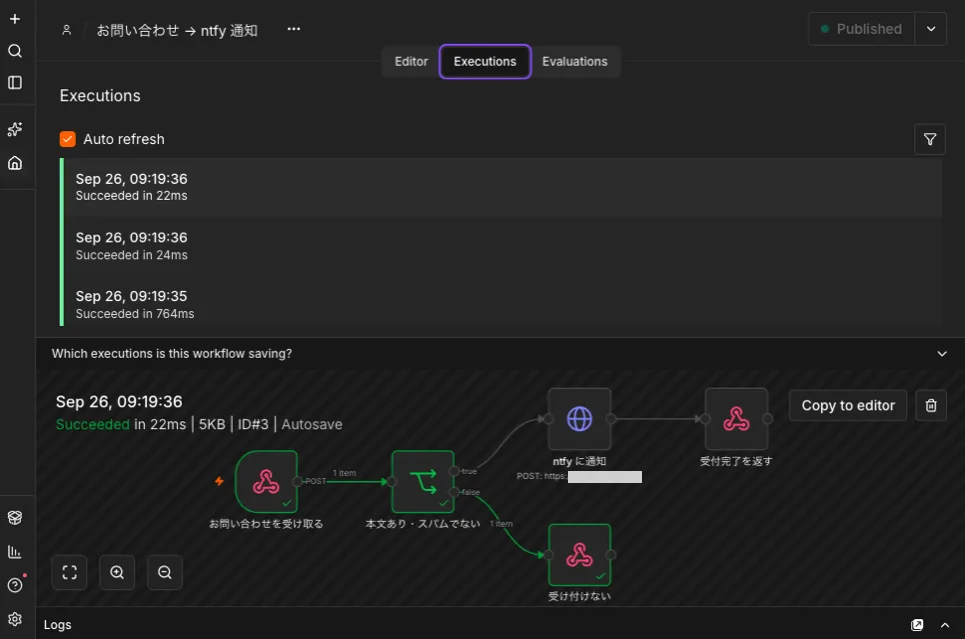Go to the home icon in sidebar
965x639 pixels.
click(15, 163)
